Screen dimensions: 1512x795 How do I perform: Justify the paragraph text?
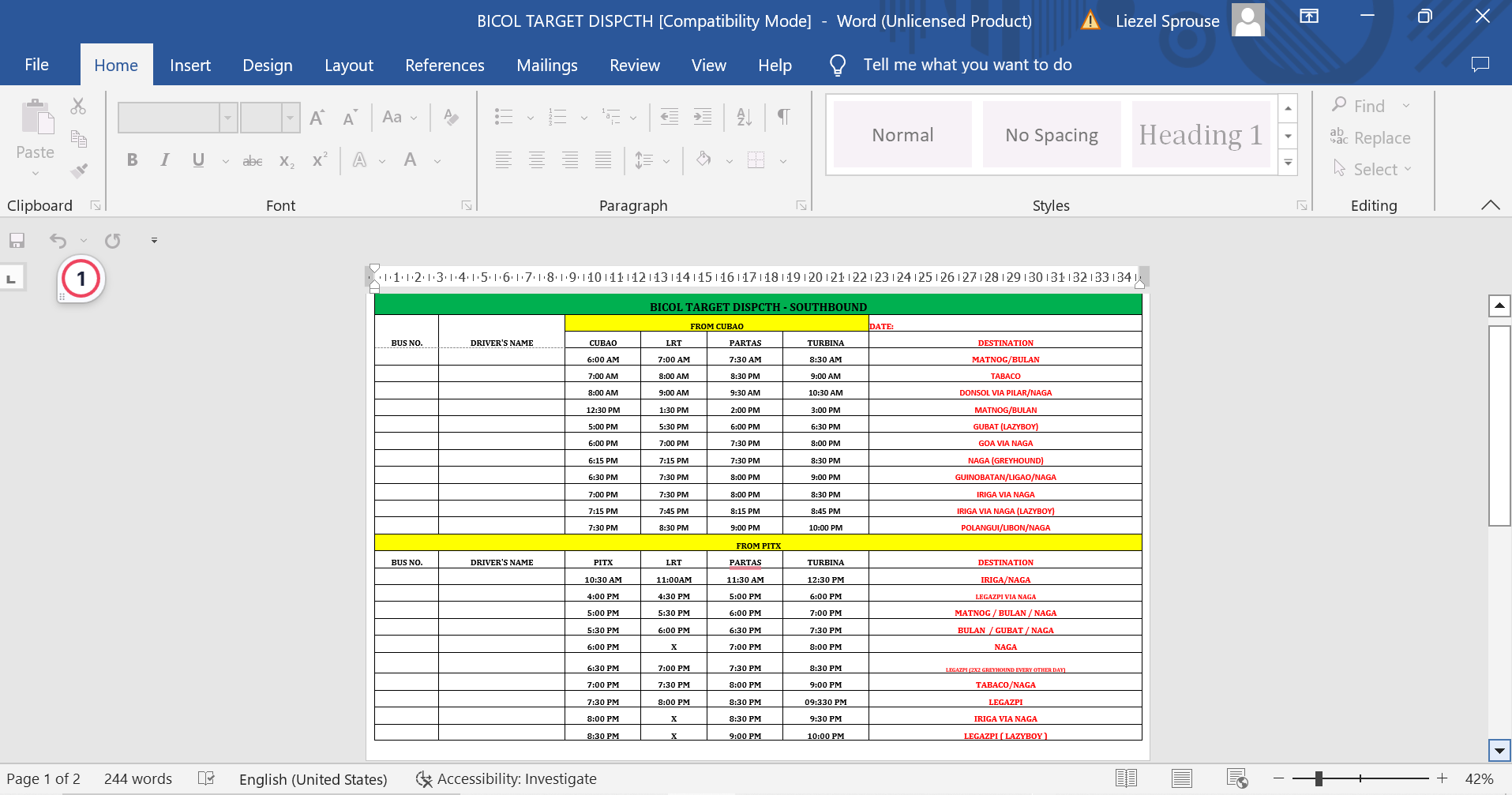coord(603,160)
